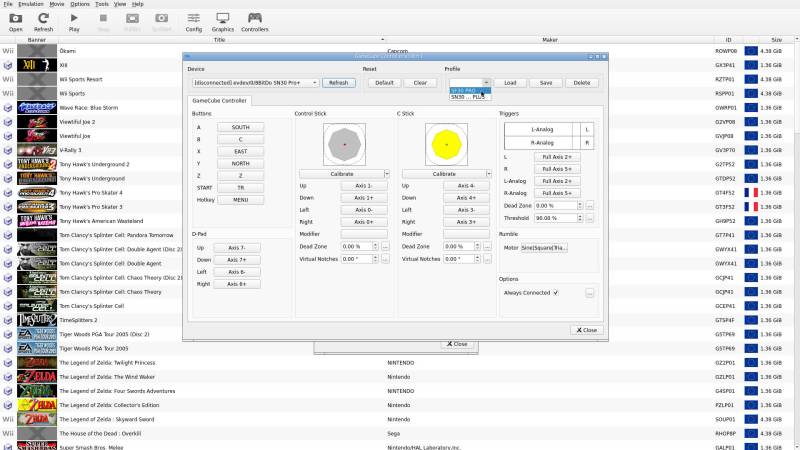Sort game list by the Maker column
This screenshot has width=800, height=450.
[x=550, y=40]
